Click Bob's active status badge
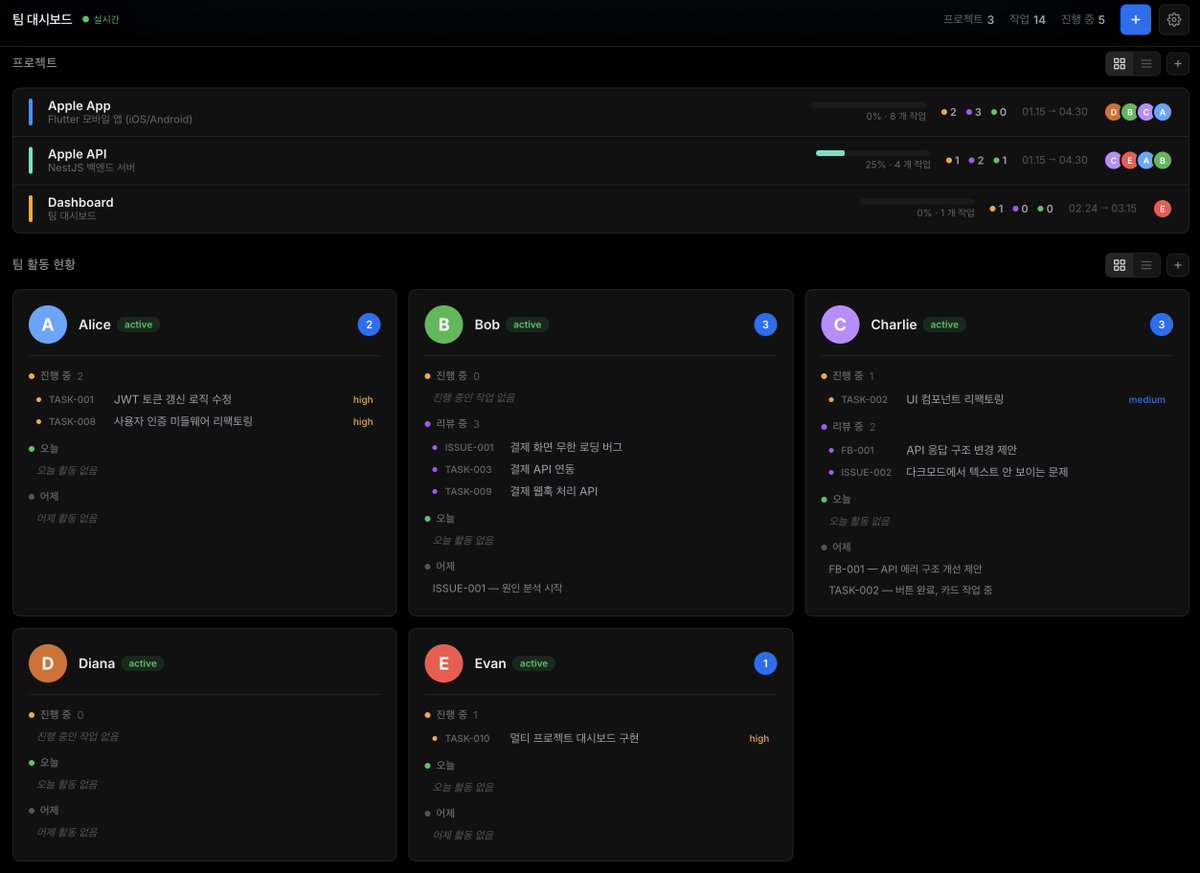The image size is (1200, 873). pos(527,325)
